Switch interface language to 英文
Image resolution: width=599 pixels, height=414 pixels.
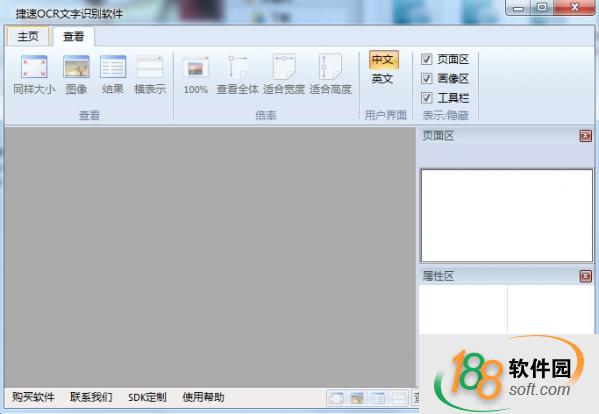coord(383,79)
